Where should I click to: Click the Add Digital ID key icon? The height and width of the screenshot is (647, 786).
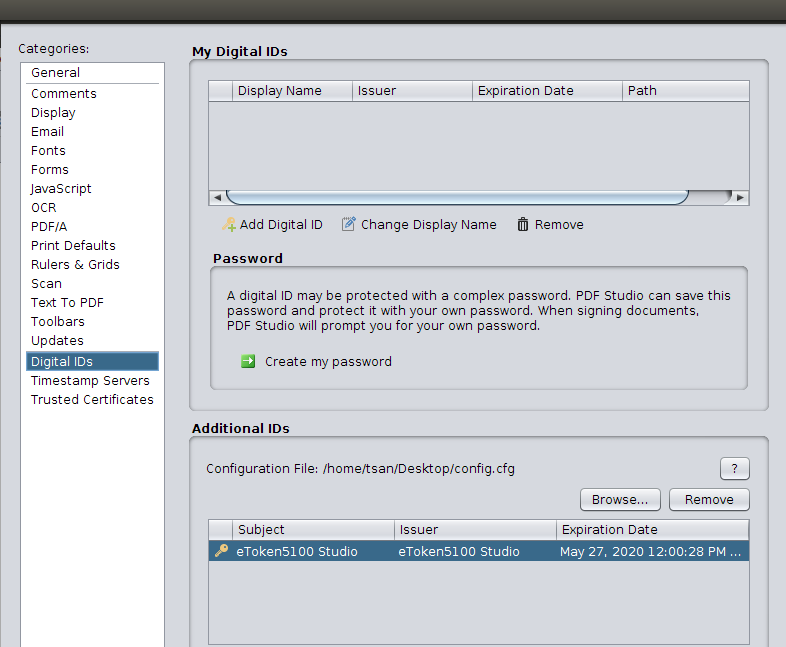point(229,225)
